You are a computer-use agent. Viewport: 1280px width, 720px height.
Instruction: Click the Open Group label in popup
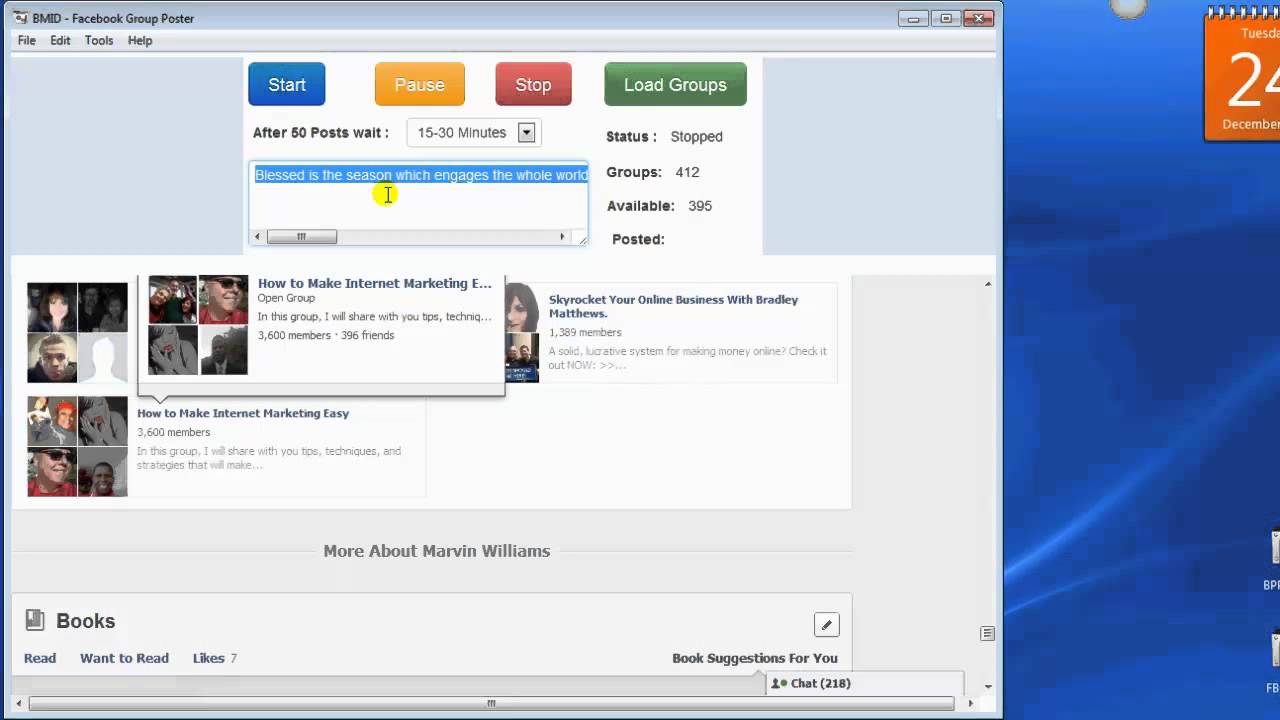tap(286, 298)
